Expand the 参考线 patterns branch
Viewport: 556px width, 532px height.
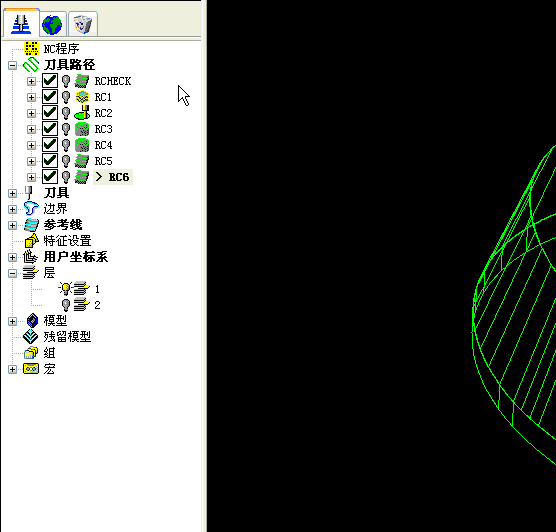coord(12,225)
